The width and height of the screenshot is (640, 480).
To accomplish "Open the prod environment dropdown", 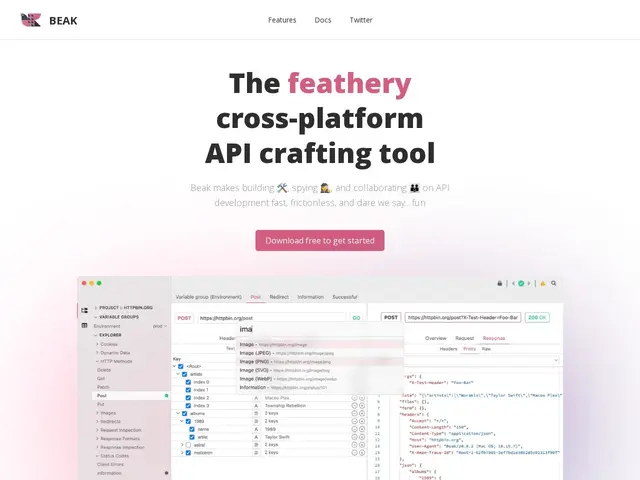I will (160, 326).
